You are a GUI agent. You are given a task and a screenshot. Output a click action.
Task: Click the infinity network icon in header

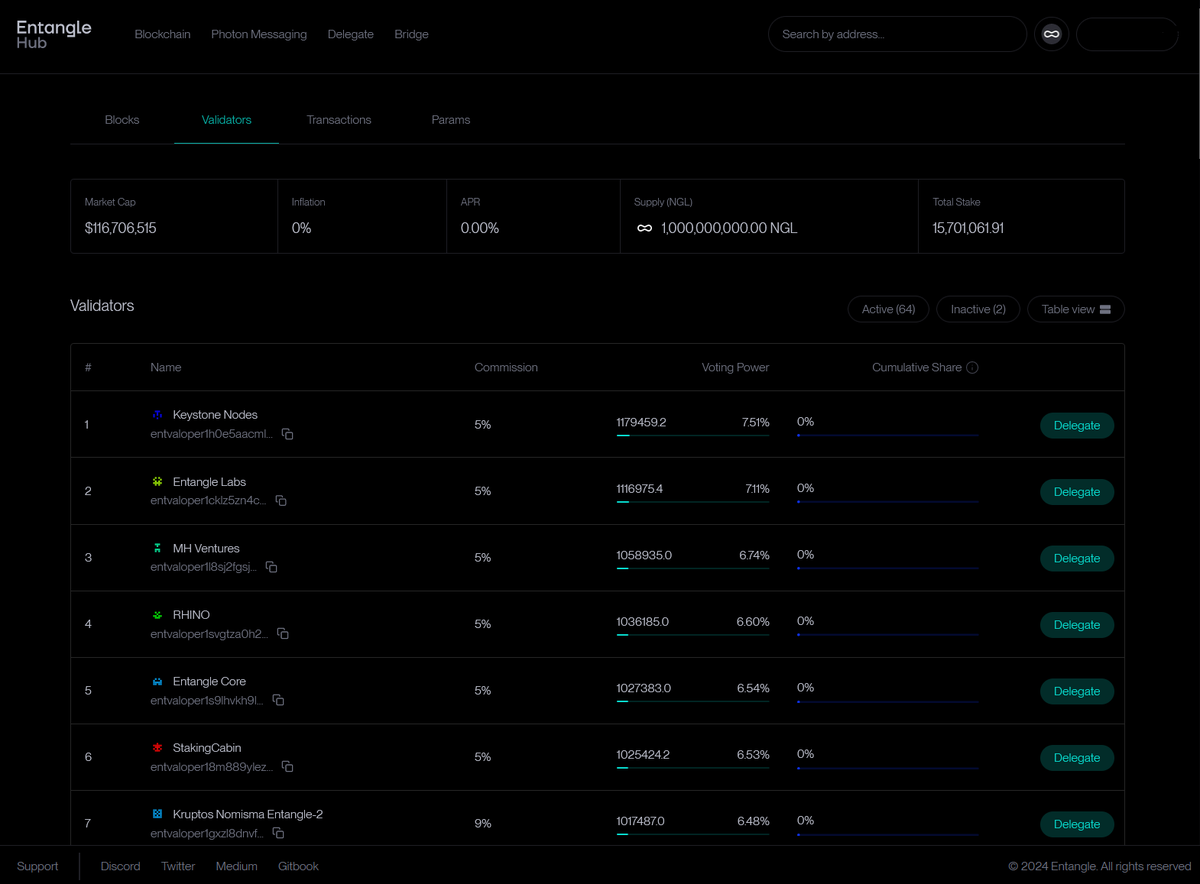1051,34
